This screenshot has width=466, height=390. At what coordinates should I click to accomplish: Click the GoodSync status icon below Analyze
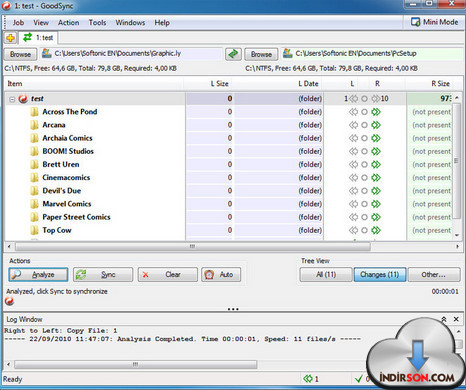point(9,301)
